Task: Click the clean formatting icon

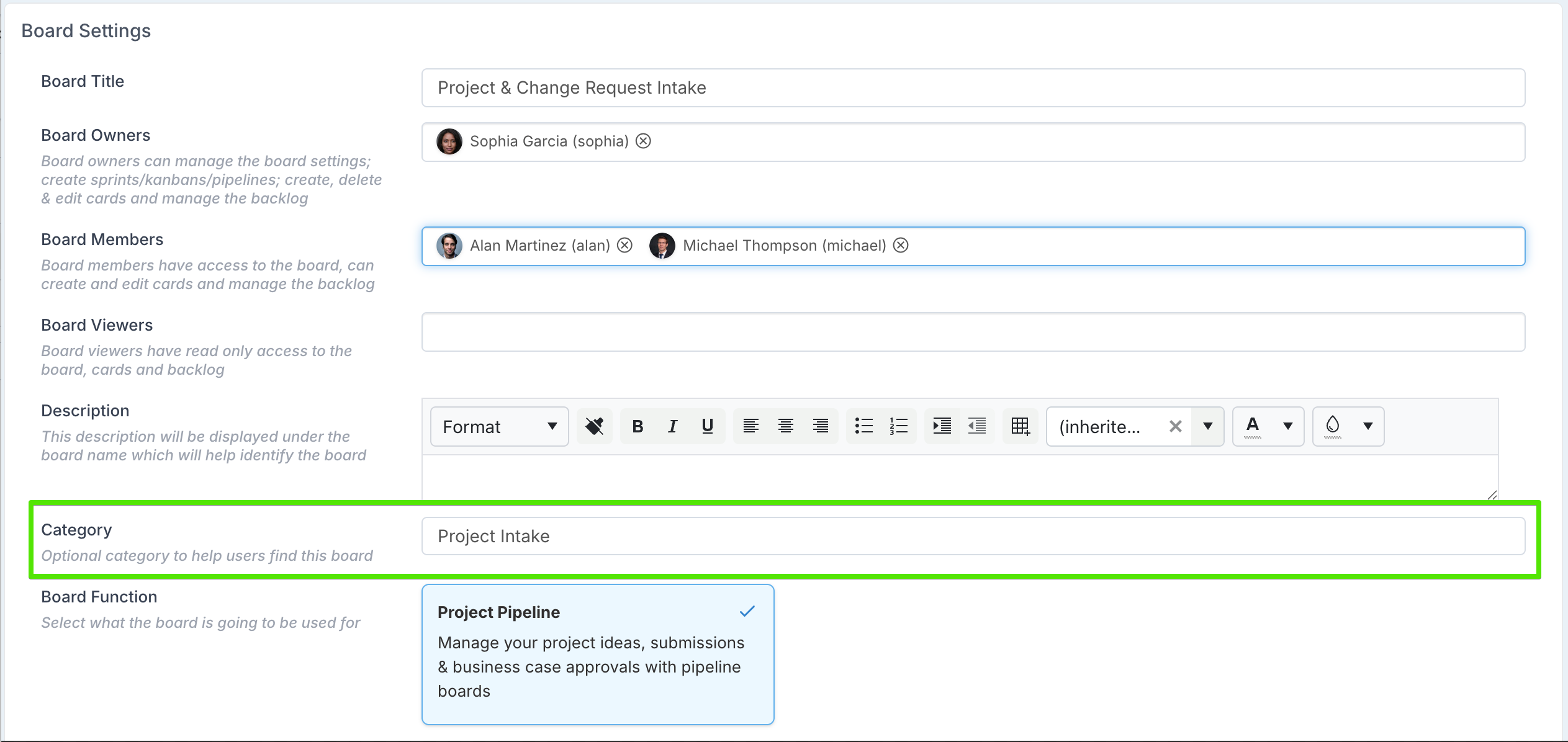Action: coord(594,426)
